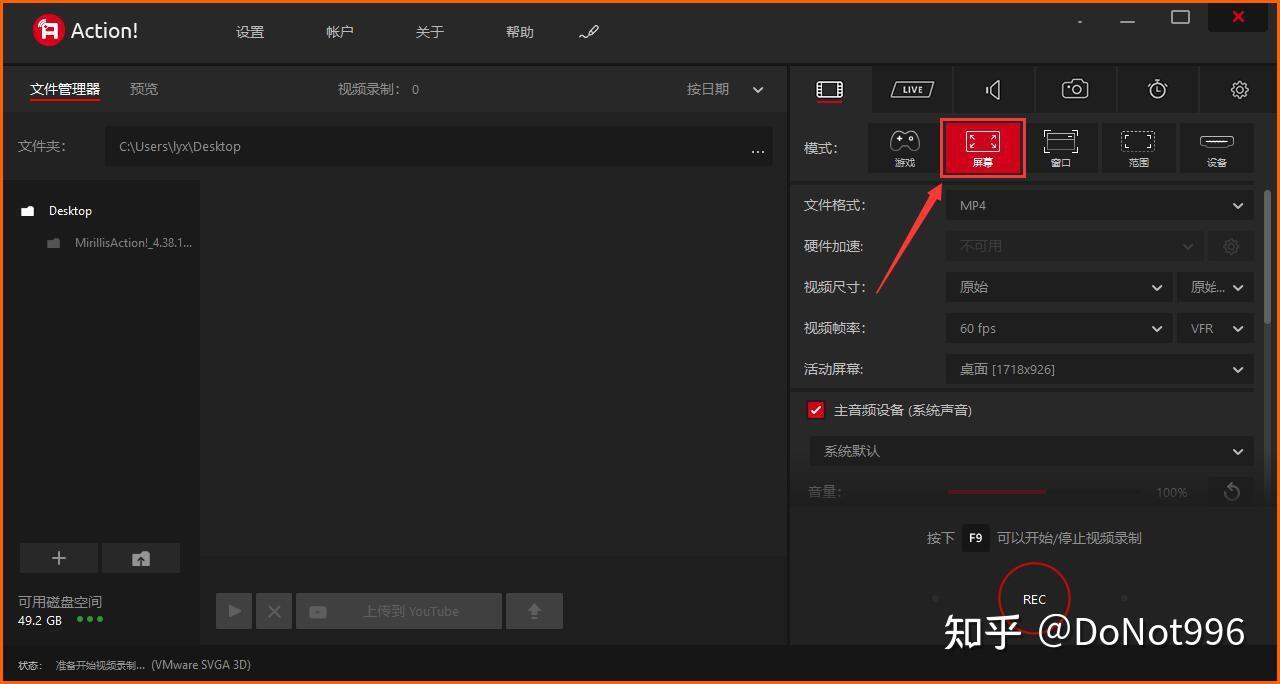Open the scheduler timer panel

[x=1157, y=89]
